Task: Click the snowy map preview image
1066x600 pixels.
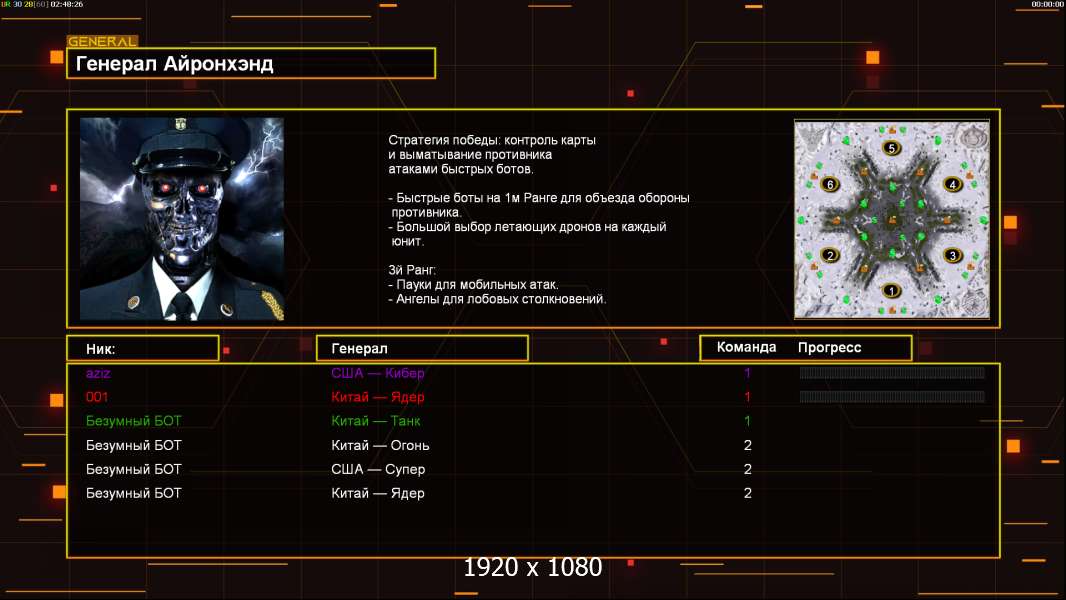Action: click(x=892, y=219)
